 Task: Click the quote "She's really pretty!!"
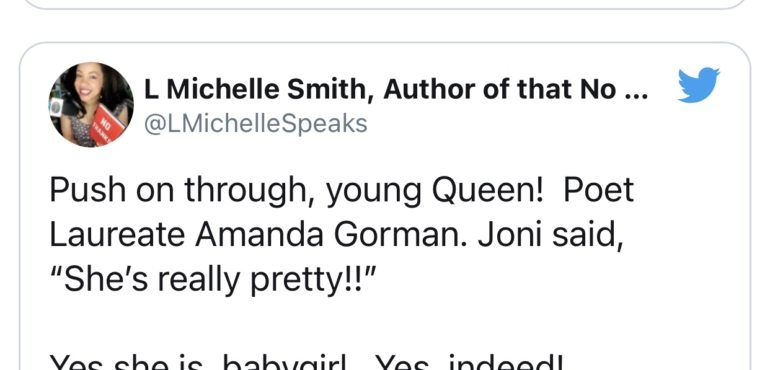point(212,280)
